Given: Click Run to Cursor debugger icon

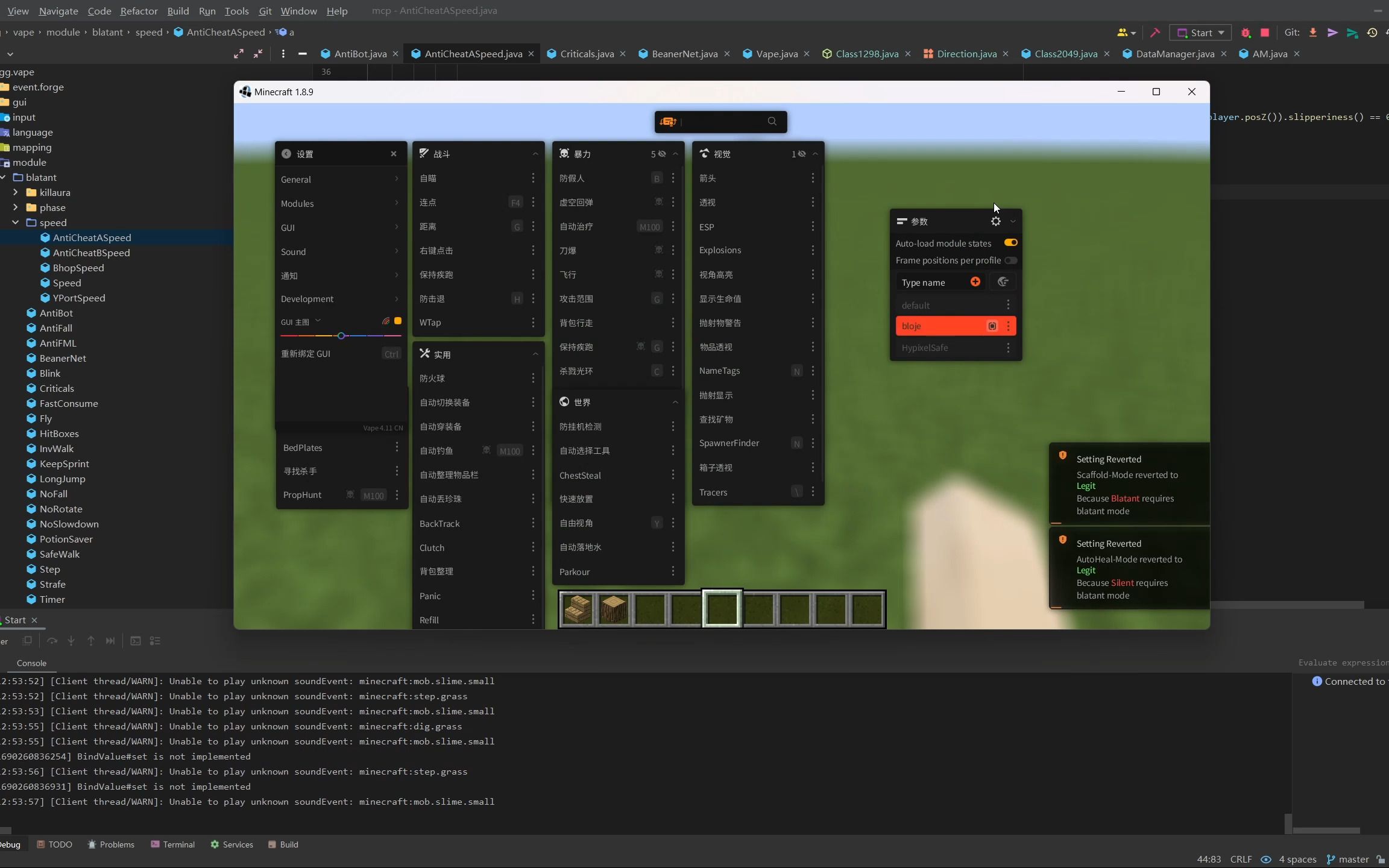Looking at the screenshot, I should pos(110,641).
